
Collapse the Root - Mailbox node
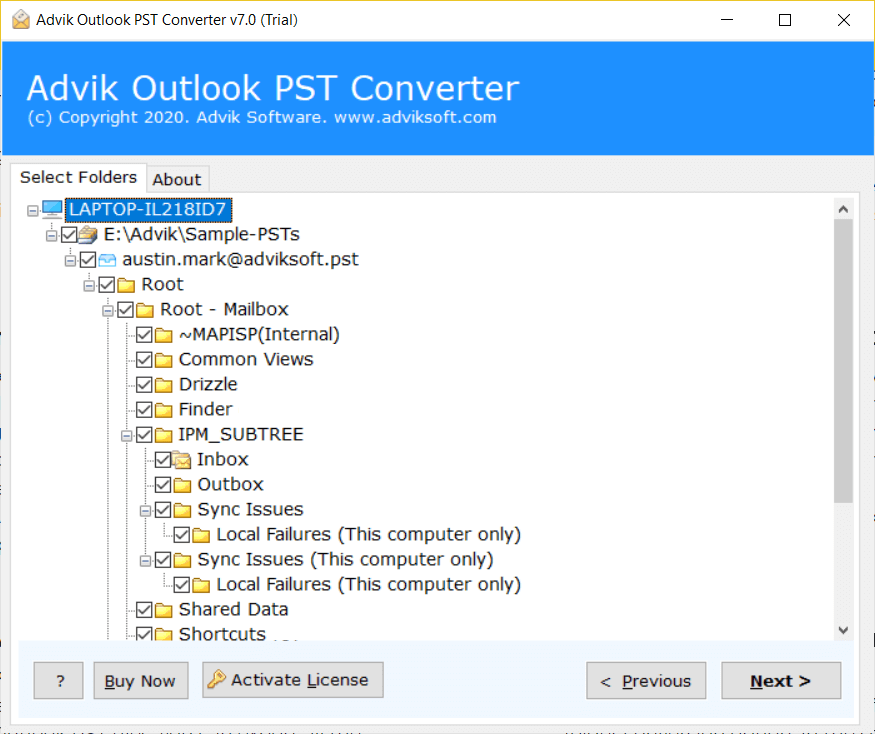tap(107, 309)
